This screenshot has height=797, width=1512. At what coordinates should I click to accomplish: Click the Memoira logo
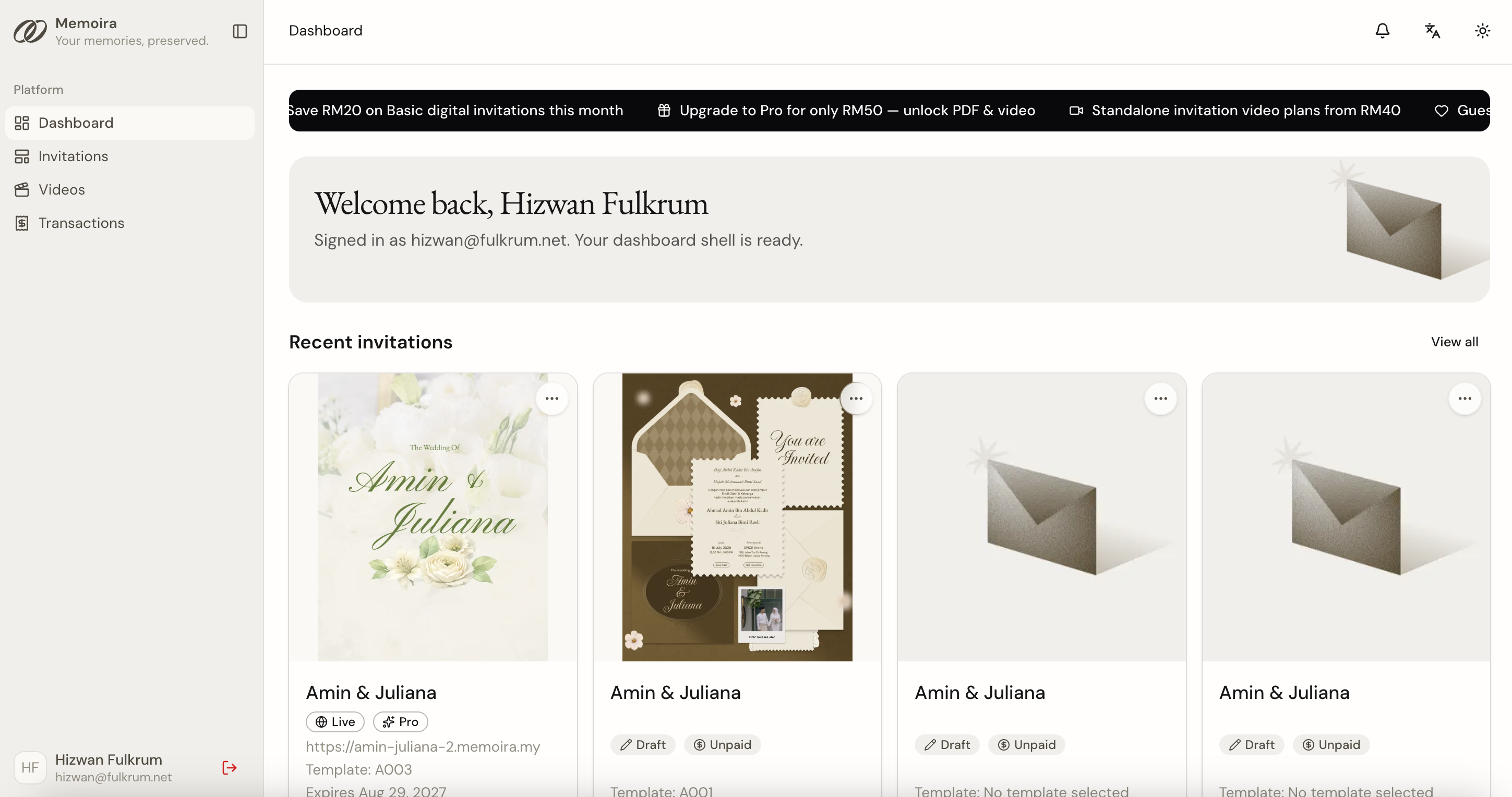click(30, 31)
